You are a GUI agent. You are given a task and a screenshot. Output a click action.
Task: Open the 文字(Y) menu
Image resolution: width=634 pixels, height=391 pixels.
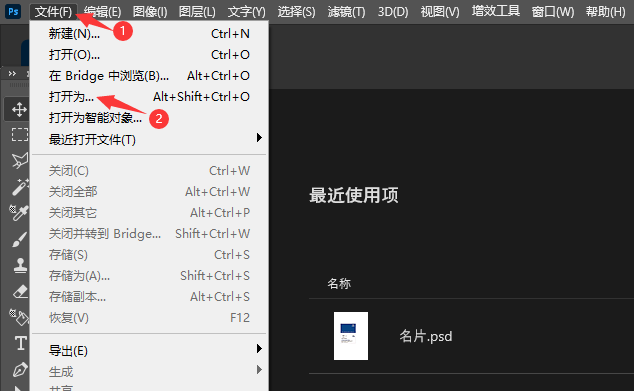tap(247, 12)
